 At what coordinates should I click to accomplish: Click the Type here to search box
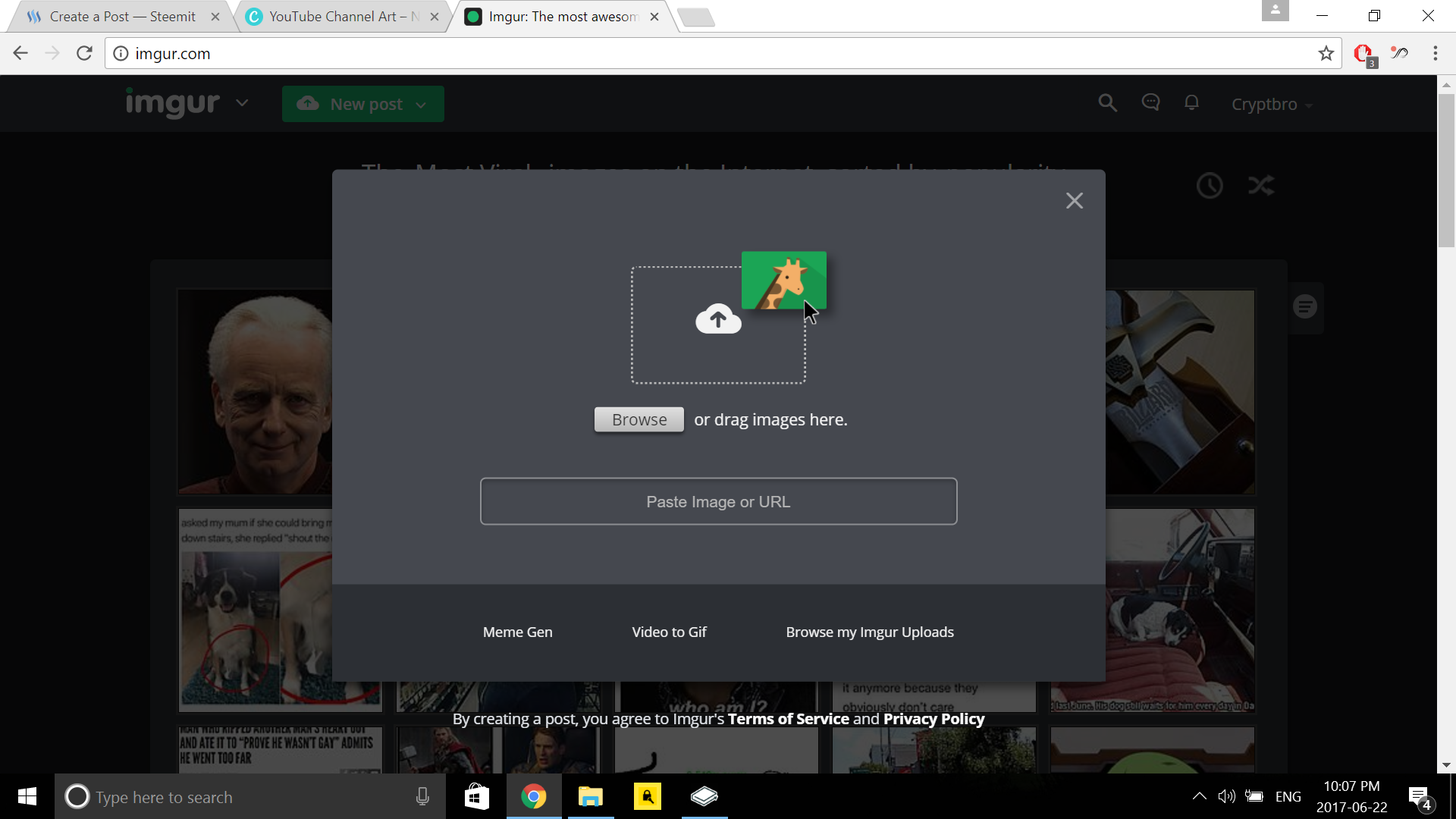click(250, 797)
